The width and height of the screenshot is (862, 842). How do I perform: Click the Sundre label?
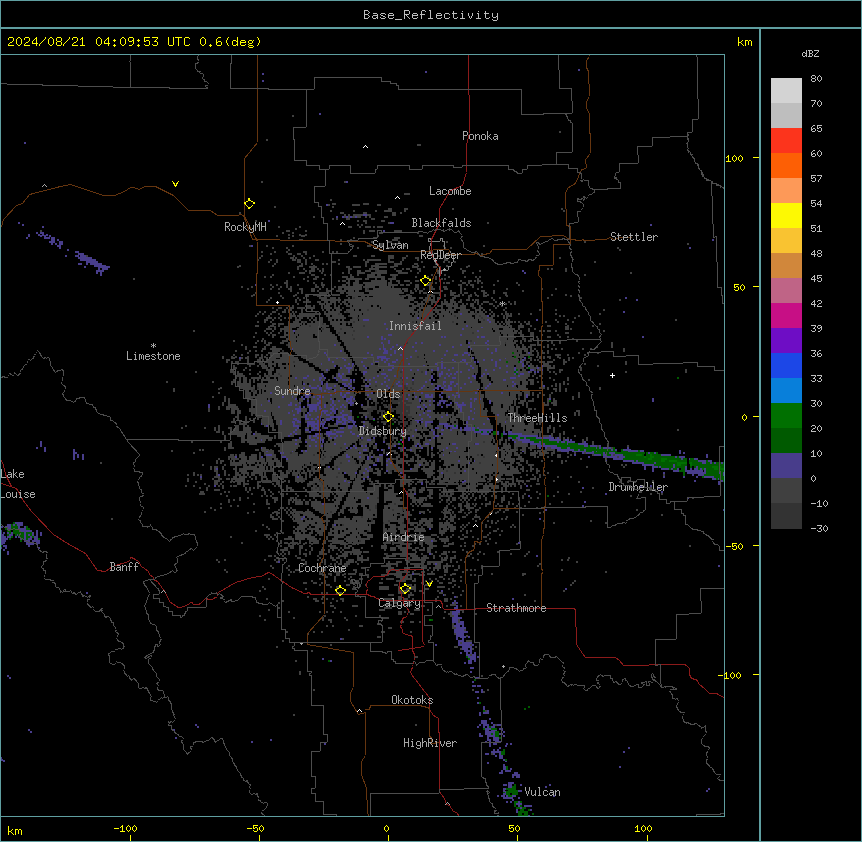292,391
